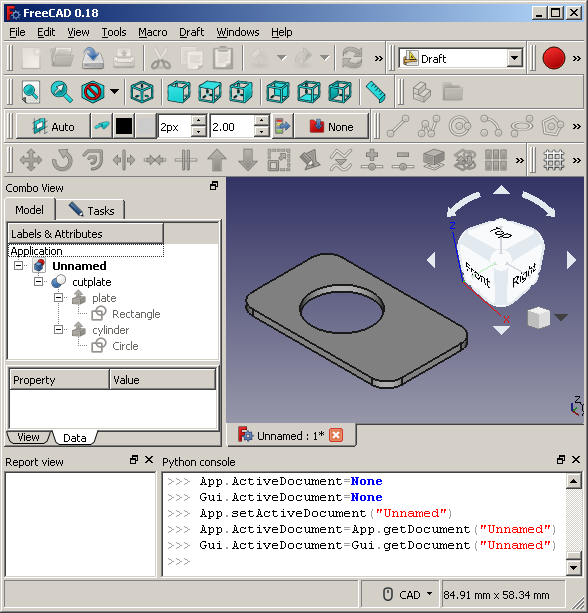Set the Front view cube icon

(x=179, y=92)
